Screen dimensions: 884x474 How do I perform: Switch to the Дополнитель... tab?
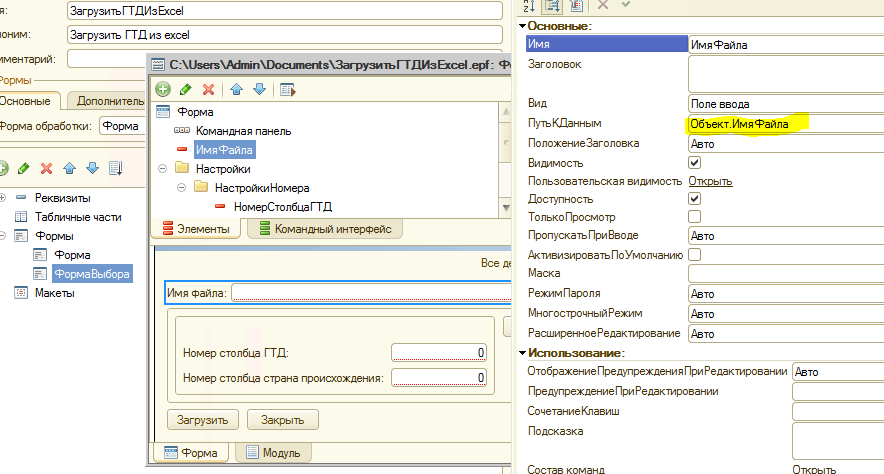point(107,101)
